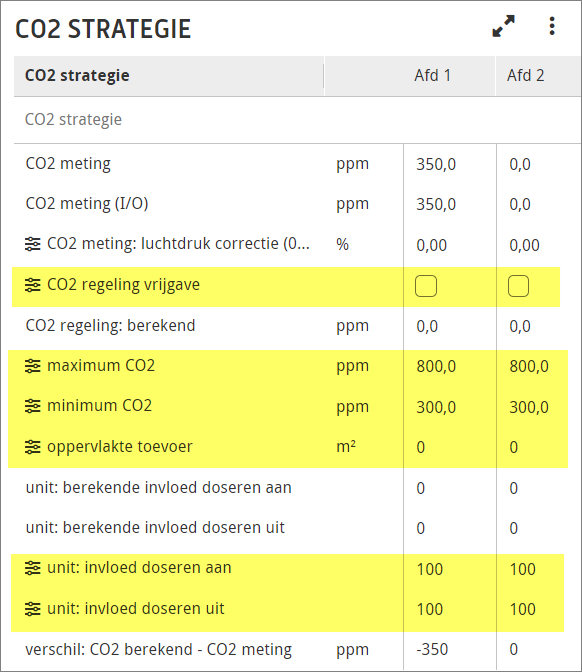
Task: Click settings icon beside unit: invloed doseren aan
Action: (x=33, y=568)
